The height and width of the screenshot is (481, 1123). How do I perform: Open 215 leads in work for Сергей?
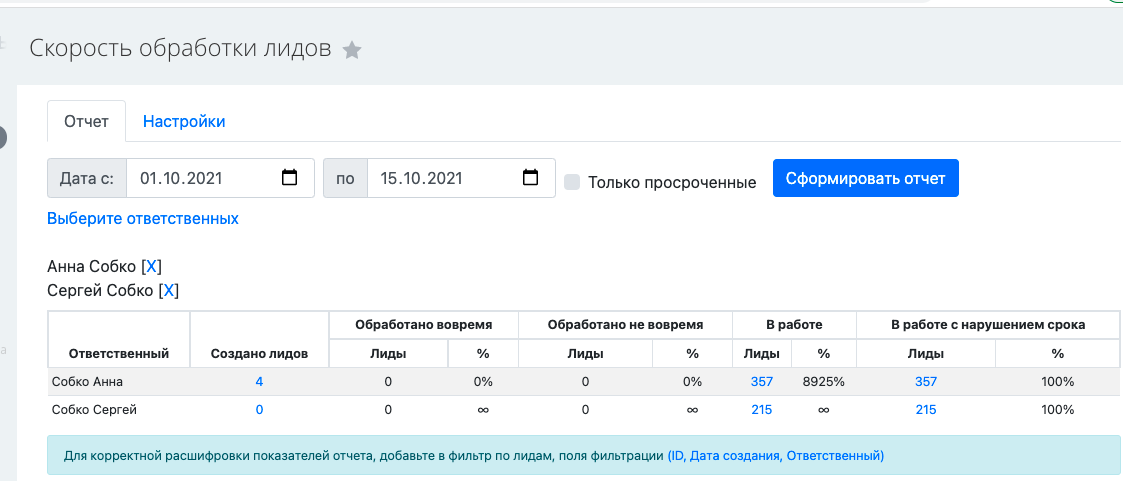(762, 409)
